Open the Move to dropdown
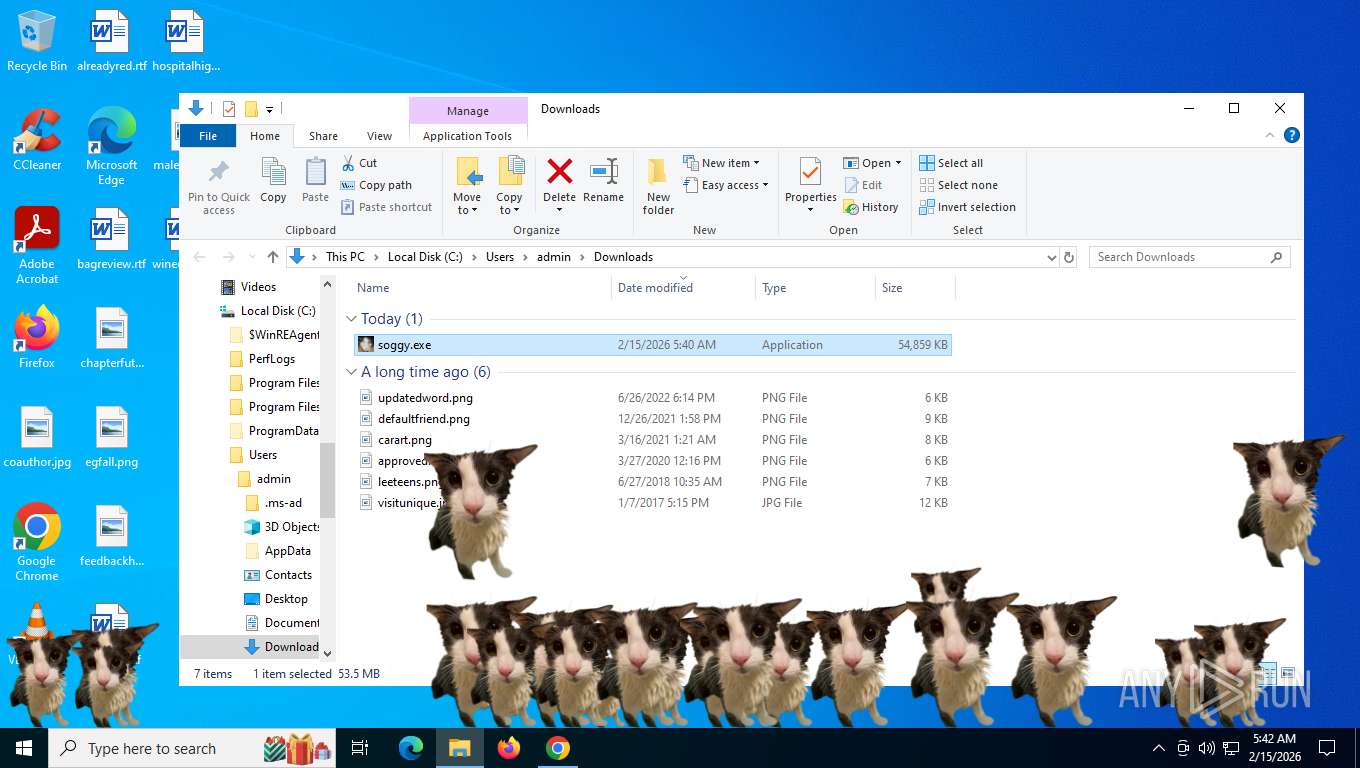The image size is (1360, 768). [467, 186]
